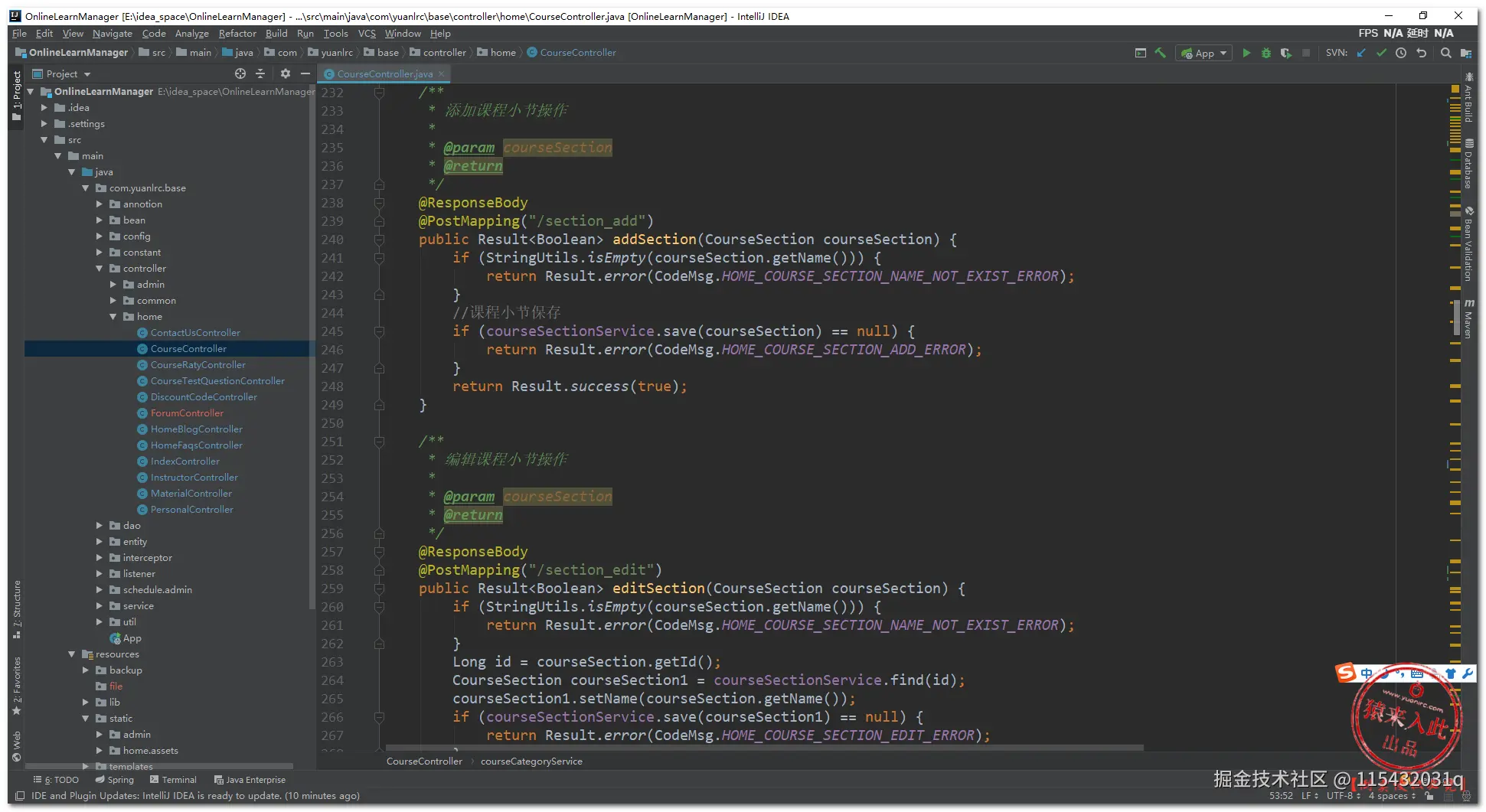Screen dimensions: 1486x812
Task: Build the project with hammer icon
Action: [1161, 53]
